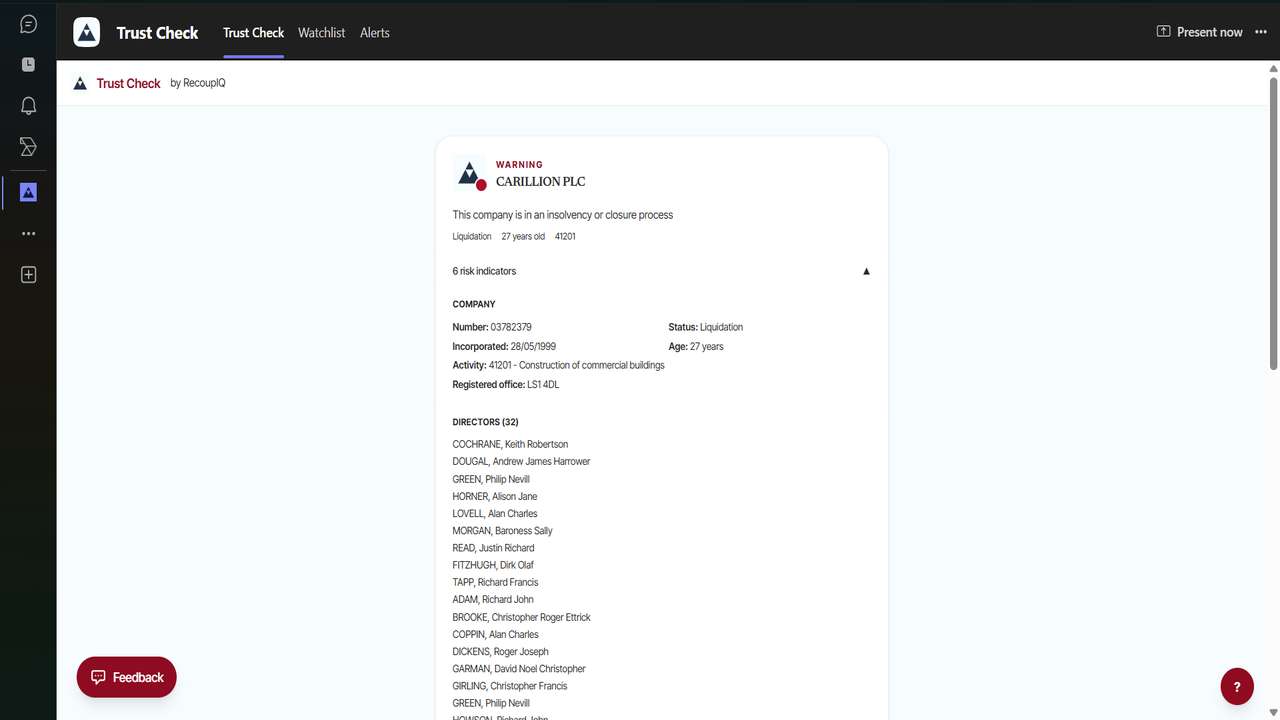Select the Trust Check app sidebar icon
The height and width of the screenshot is (720, 1280).
coord(28,192)
